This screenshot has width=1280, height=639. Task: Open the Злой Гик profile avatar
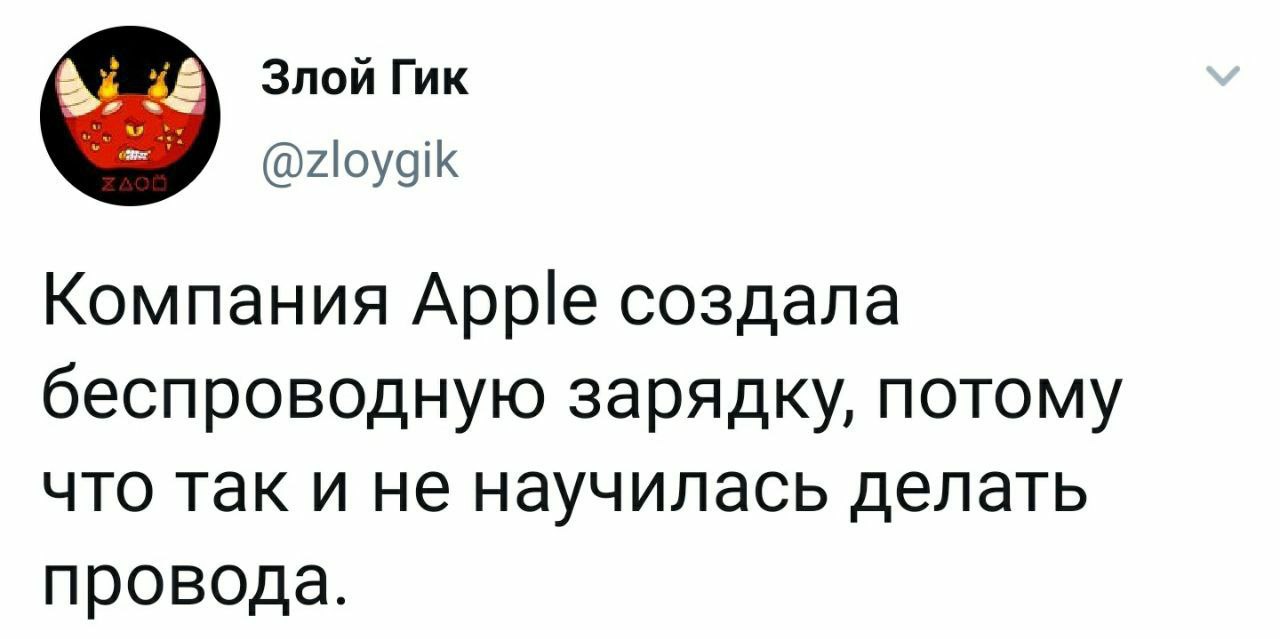pyautogui.click(x=130, y=116)
